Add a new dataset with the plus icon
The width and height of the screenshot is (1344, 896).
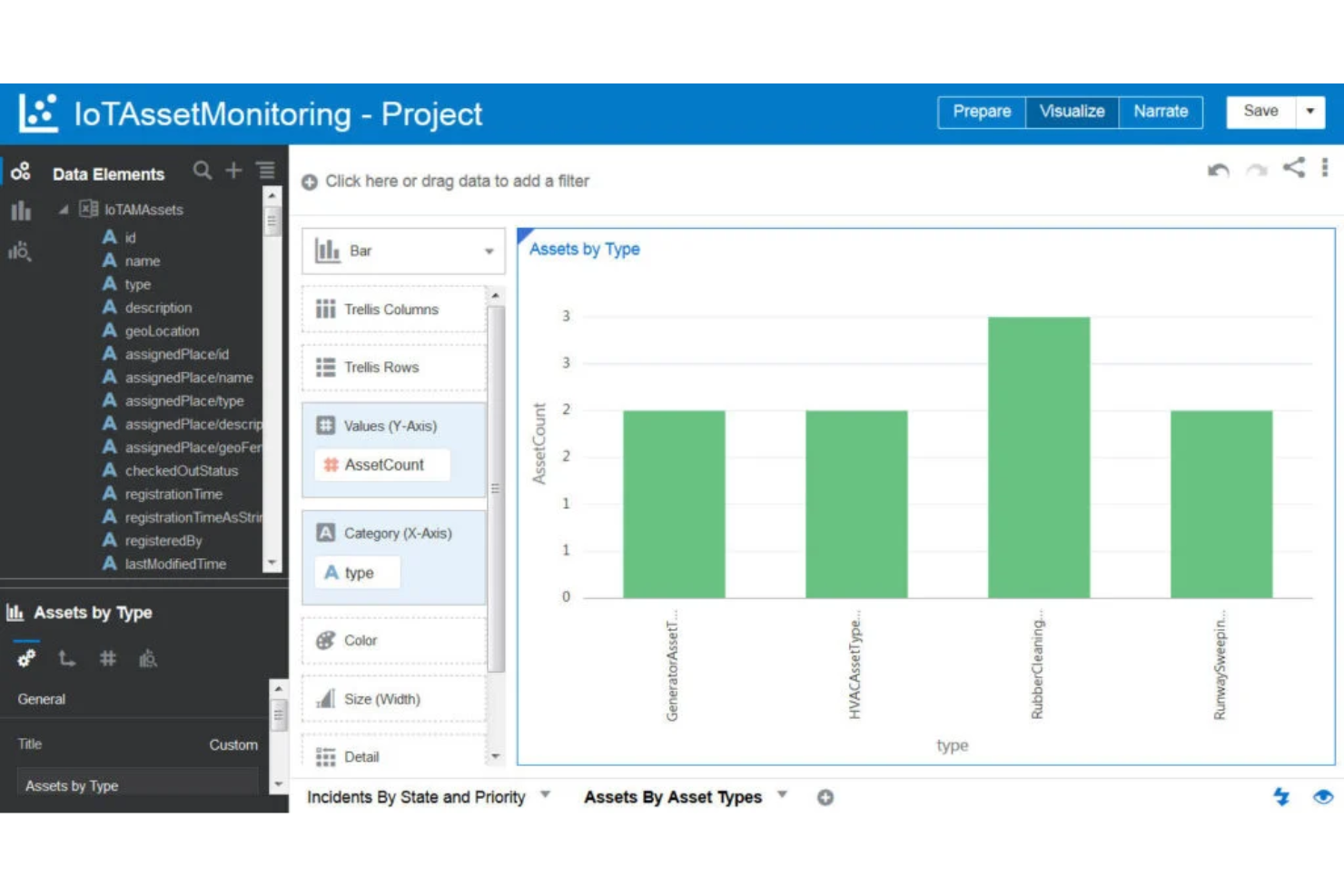point(232,171)
